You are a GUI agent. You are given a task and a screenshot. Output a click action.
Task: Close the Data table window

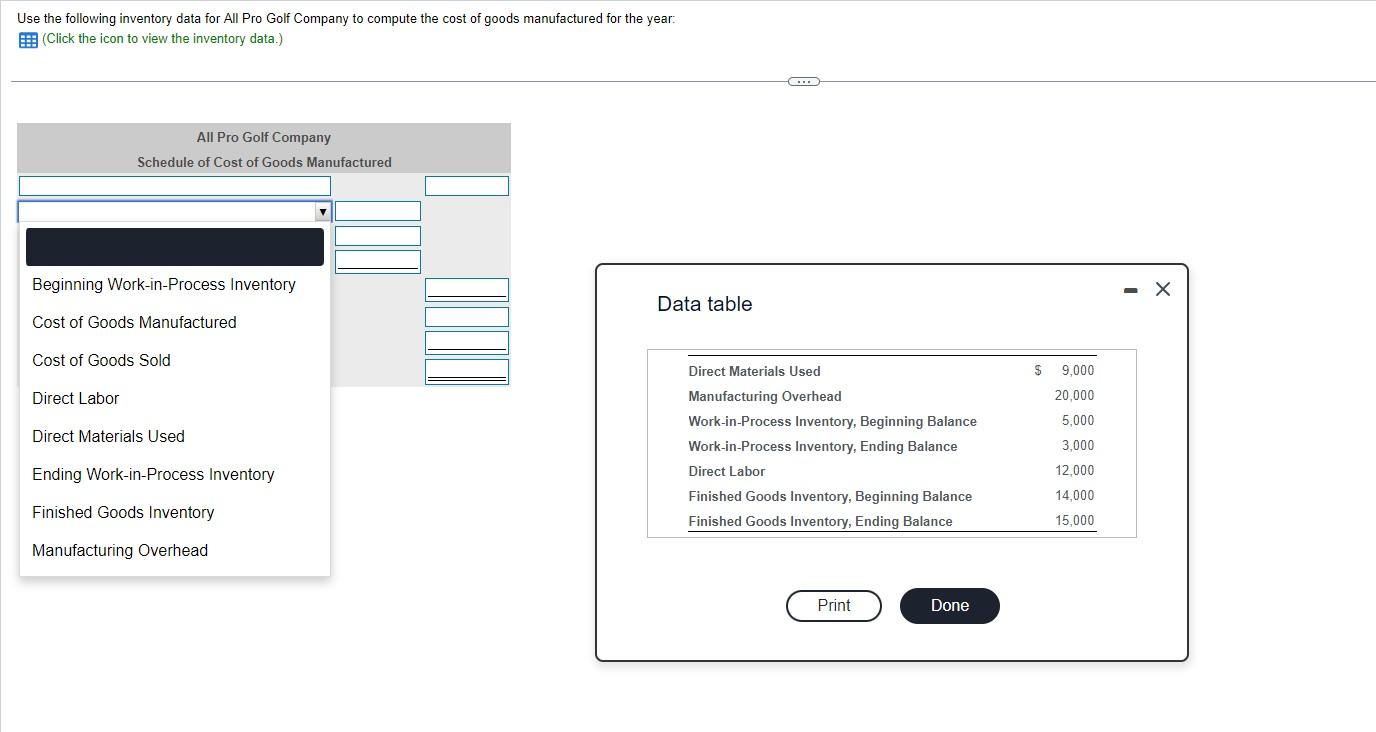pos(1162,289)
